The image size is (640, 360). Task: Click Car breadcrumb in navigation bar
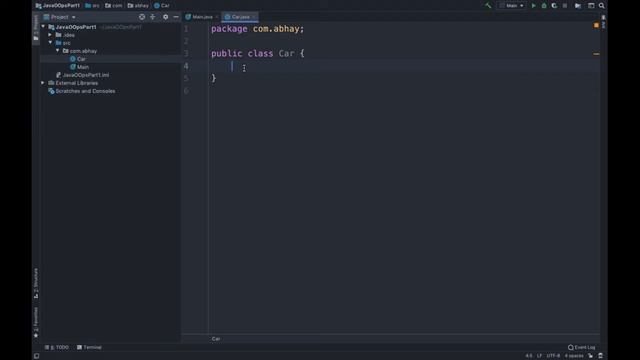[162, 6]
